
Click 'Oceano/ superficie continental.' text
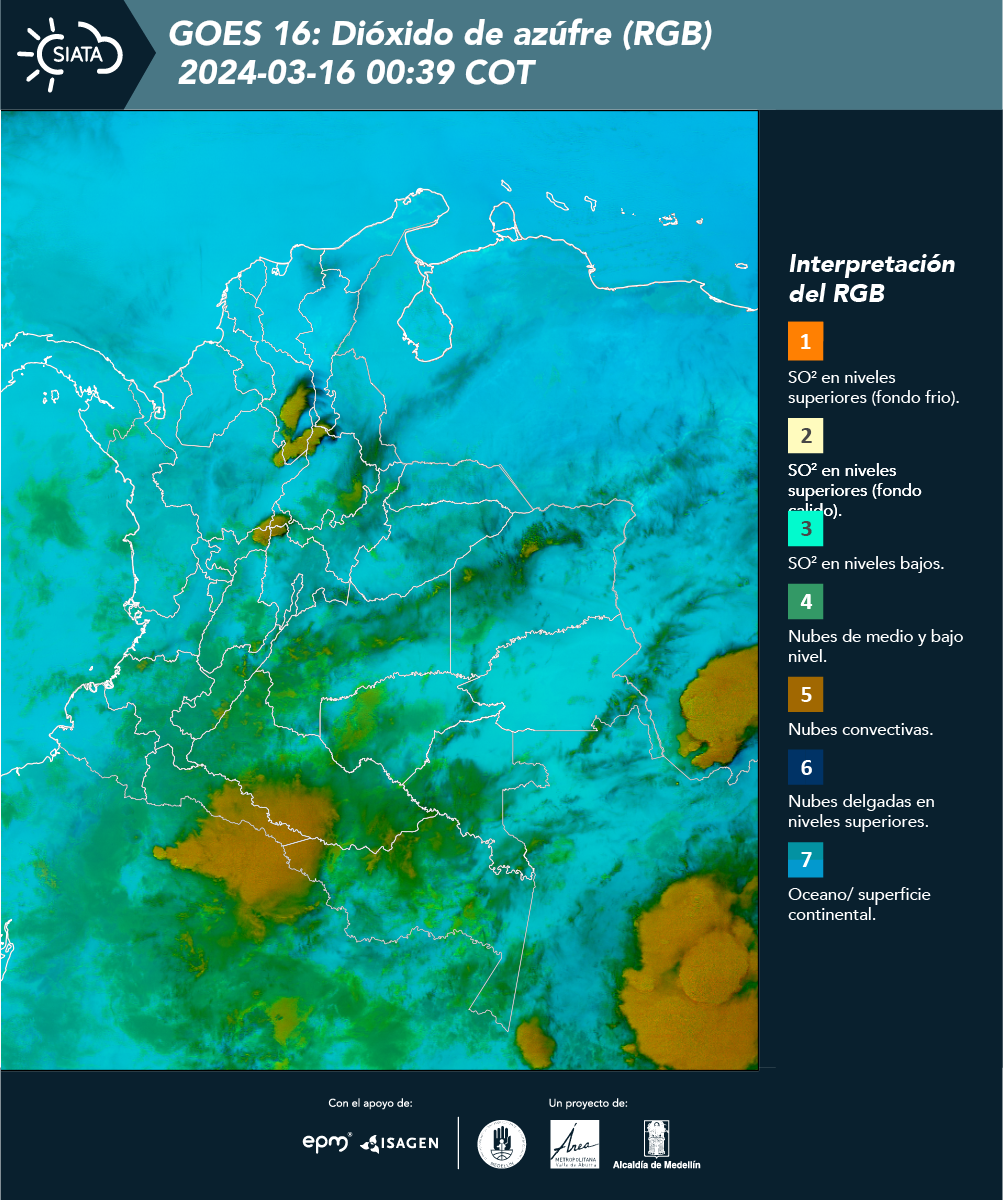point(859,903)
